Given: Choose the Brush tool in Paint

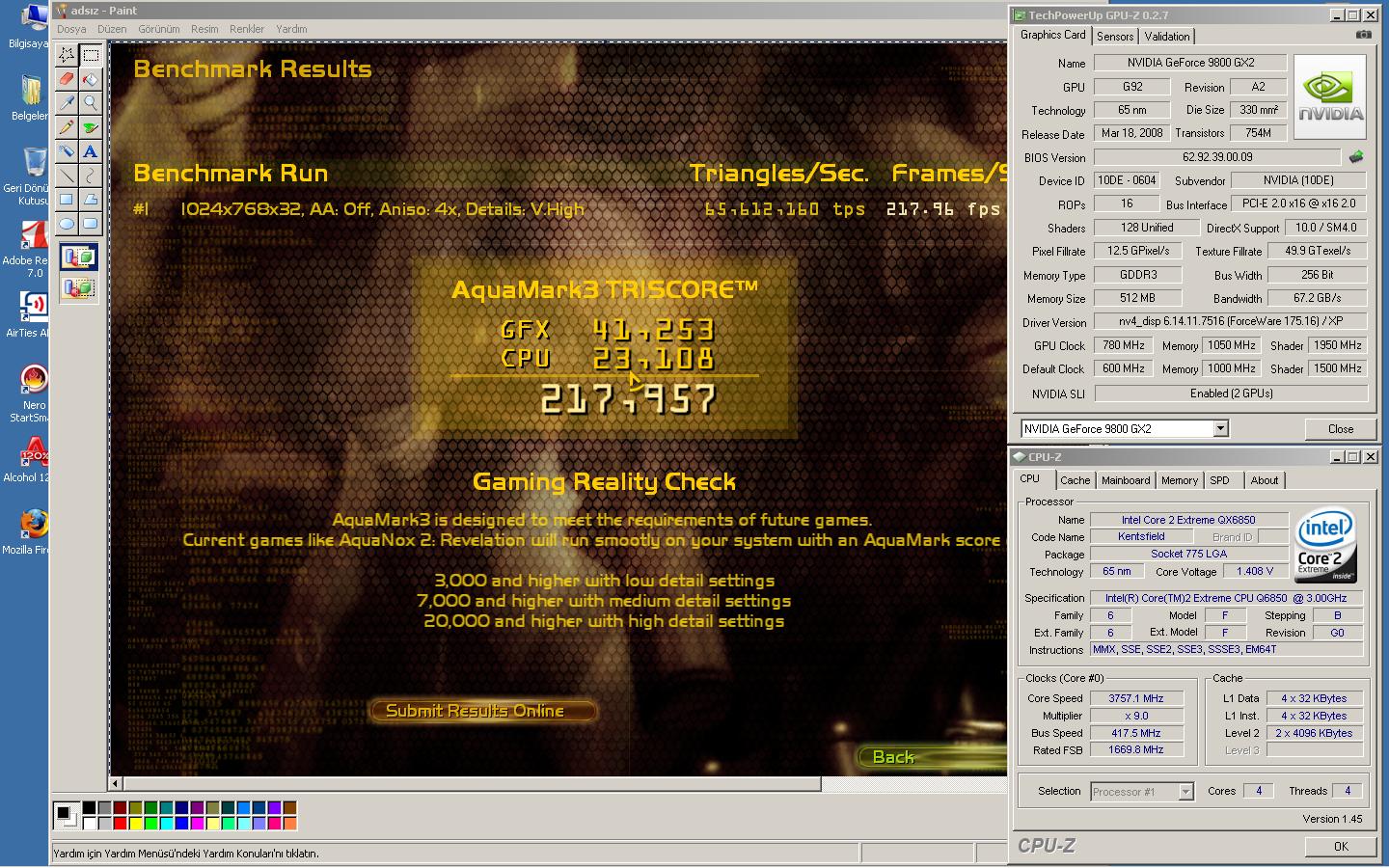Looking at the screenshot, I should tap(91, 126).
